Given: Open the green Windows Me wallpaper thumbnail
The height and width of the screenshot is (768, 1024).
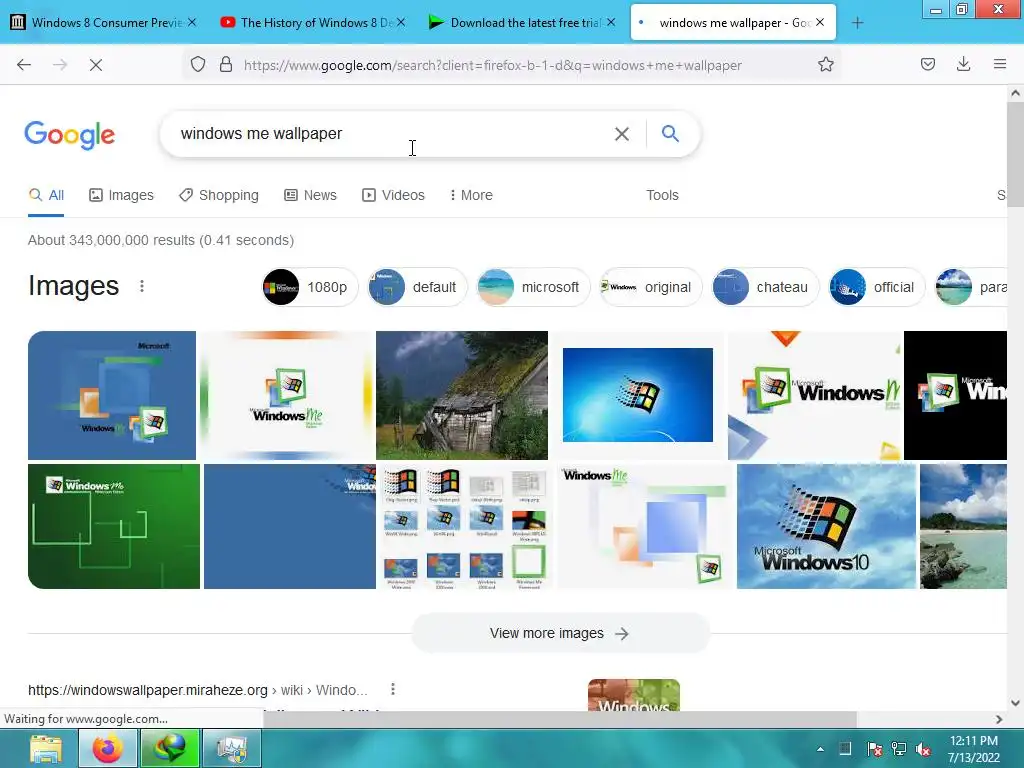Looking at the screenshot, I should pyautogui.click(x=114, y=526).
